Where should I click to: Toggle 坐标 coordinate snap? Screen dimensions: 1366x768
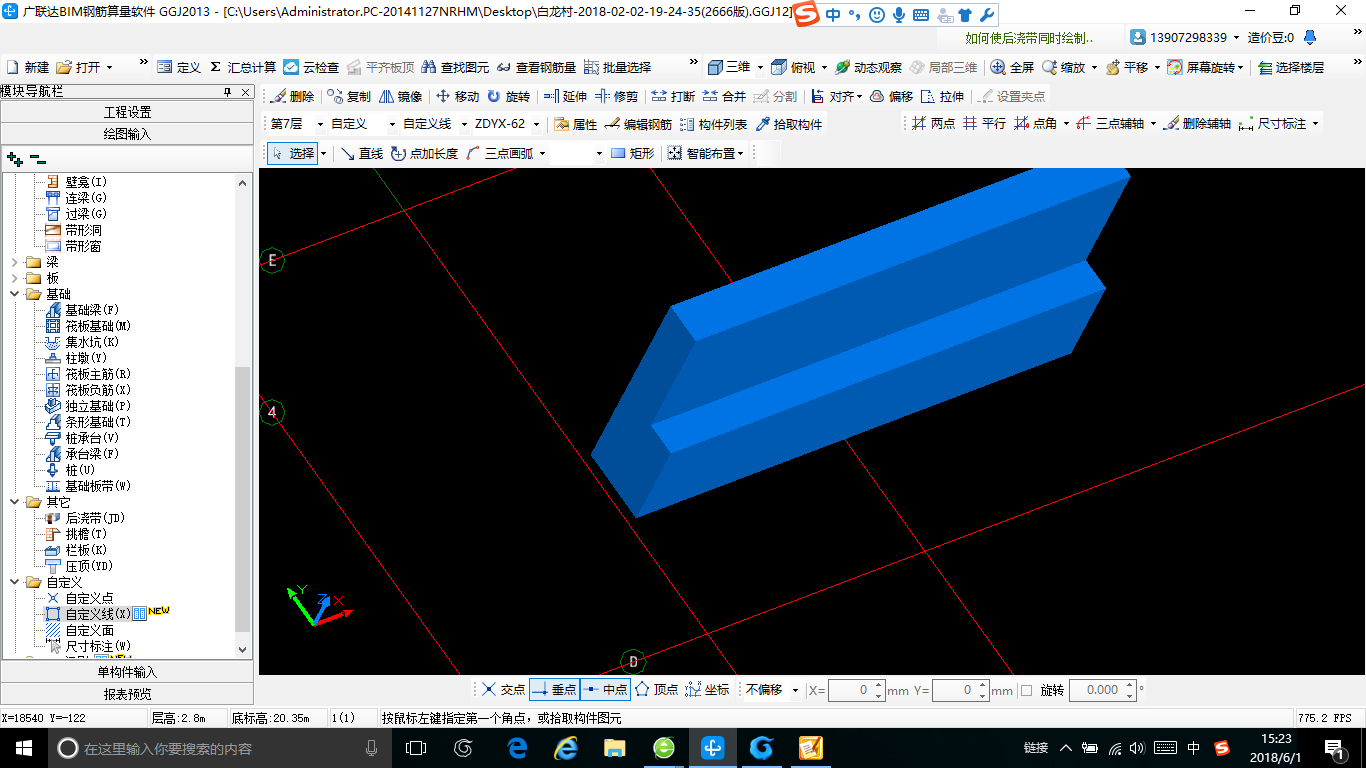pyautogui.click(x=707, y=690)
